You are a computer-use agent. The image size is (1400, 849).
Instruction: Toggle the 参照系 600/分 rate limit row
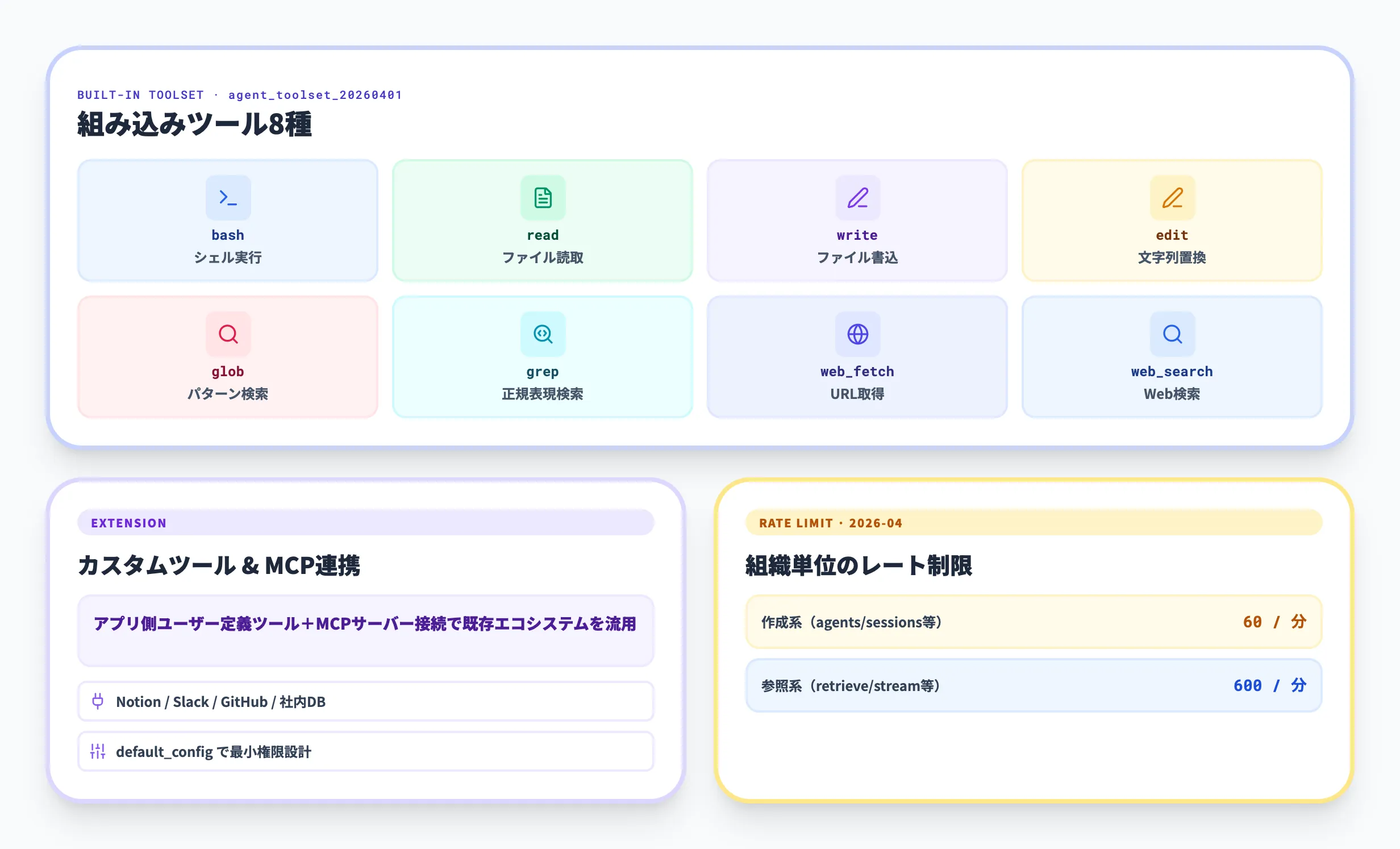pos(1034,686)
